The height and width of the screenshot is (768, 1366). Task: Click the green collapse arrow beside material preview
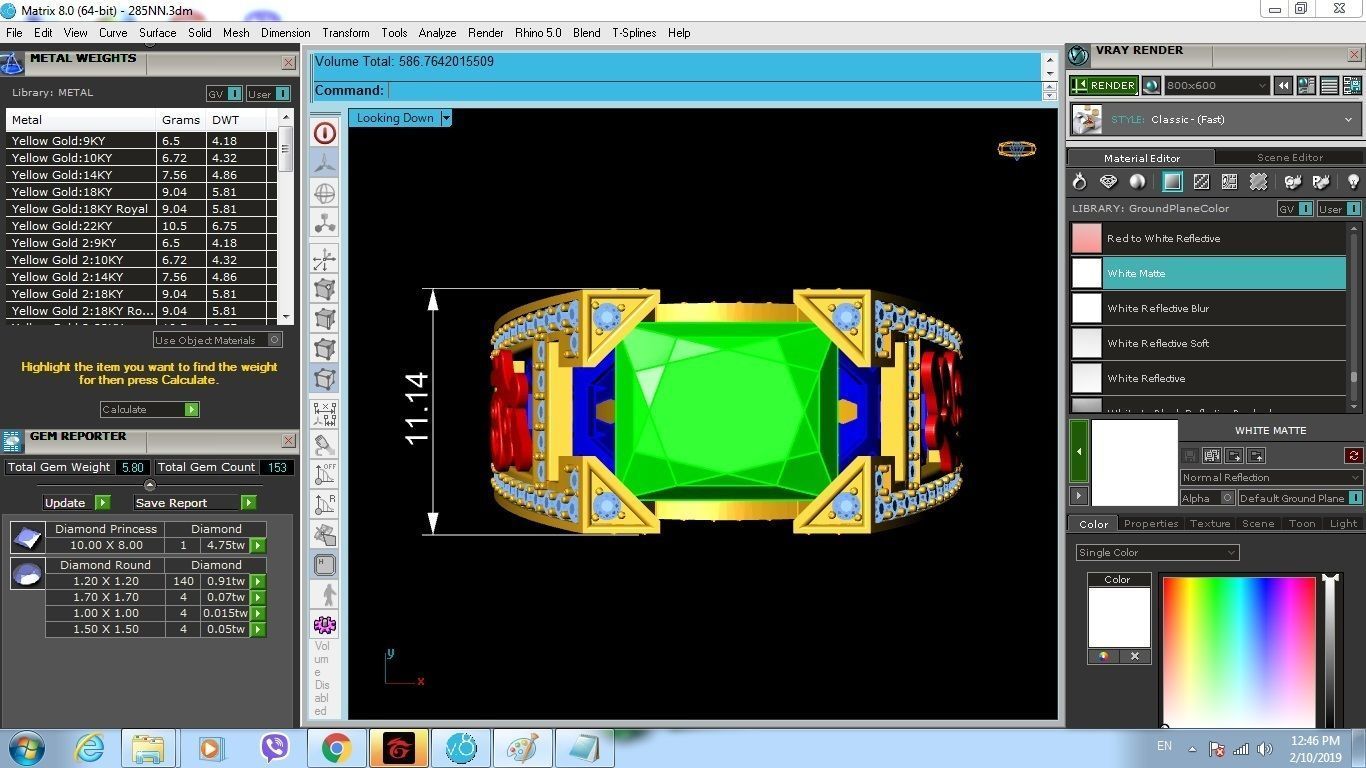(1078, 451)
